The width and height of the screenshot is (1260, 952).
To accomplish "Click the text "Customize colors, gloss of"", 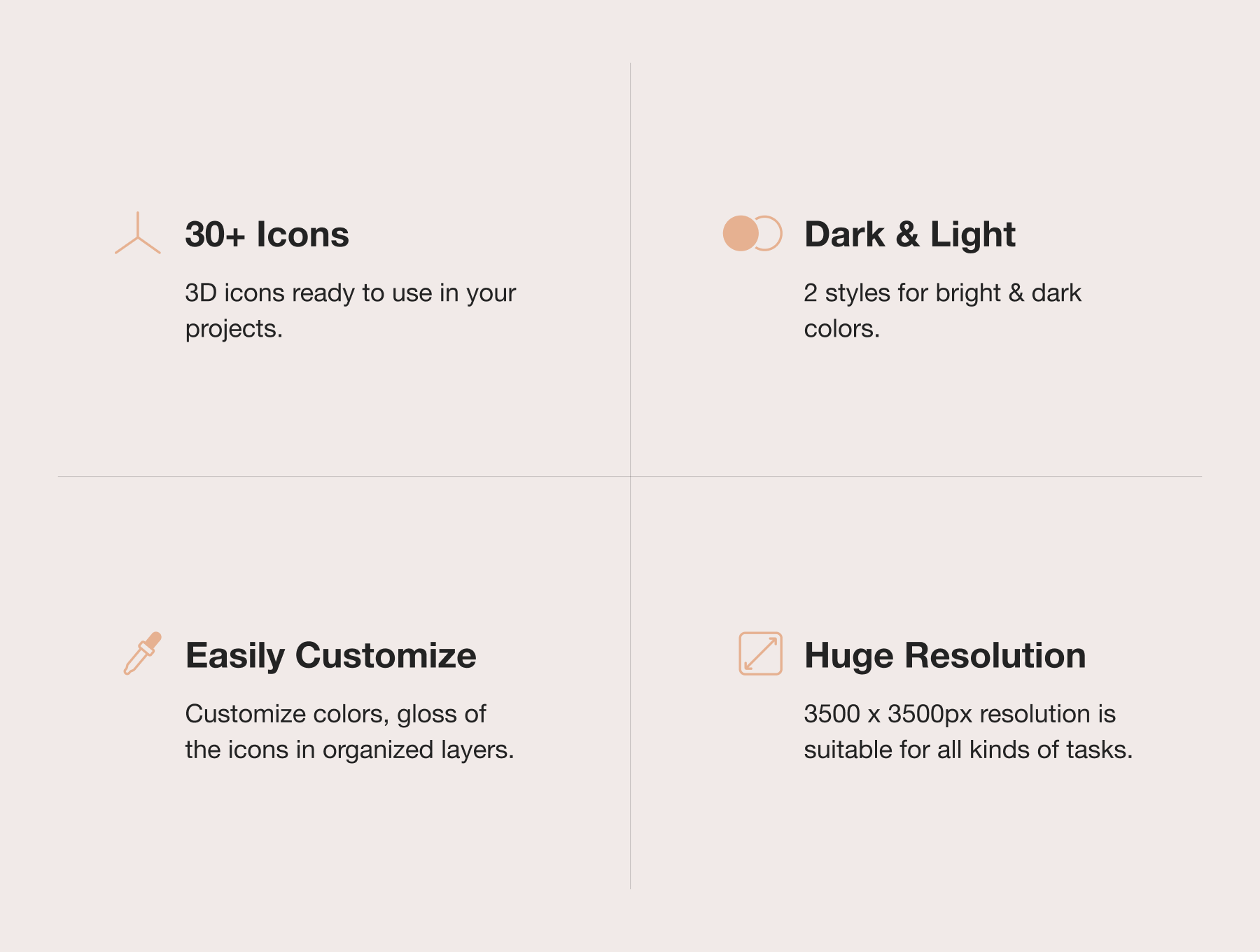I will coord(335,714).
